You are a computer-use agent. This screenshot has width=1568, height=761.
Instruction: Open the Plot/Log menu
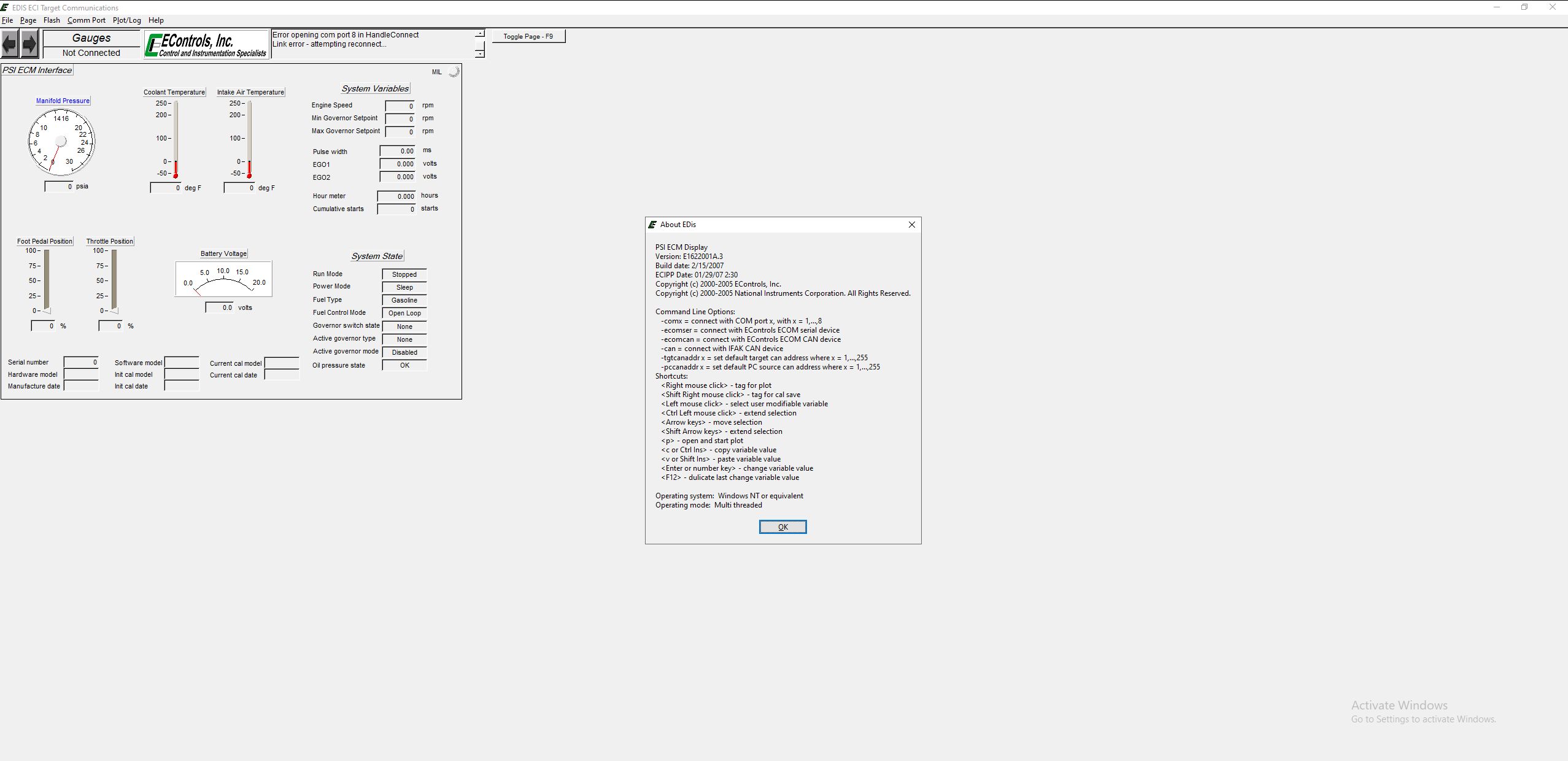[126, 20]
